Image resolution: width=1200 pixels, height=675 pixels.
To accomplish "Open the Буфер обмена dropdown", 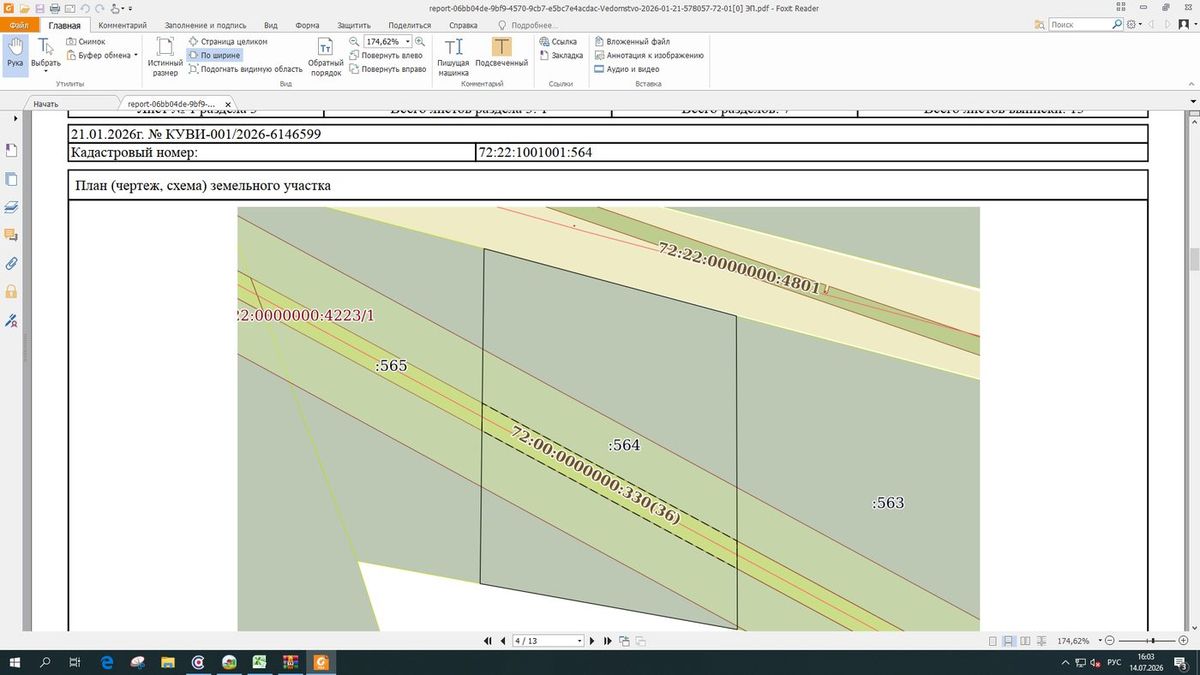I will 102,55.
